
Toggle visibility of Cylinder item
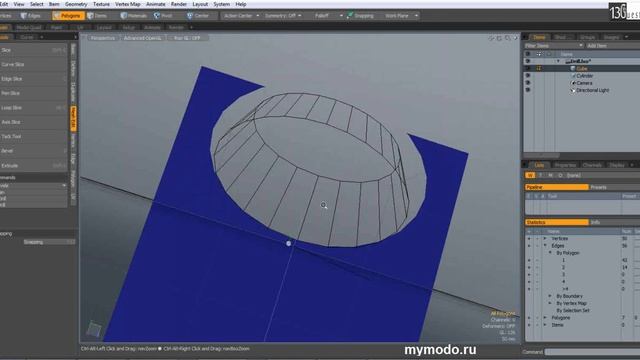528,76
